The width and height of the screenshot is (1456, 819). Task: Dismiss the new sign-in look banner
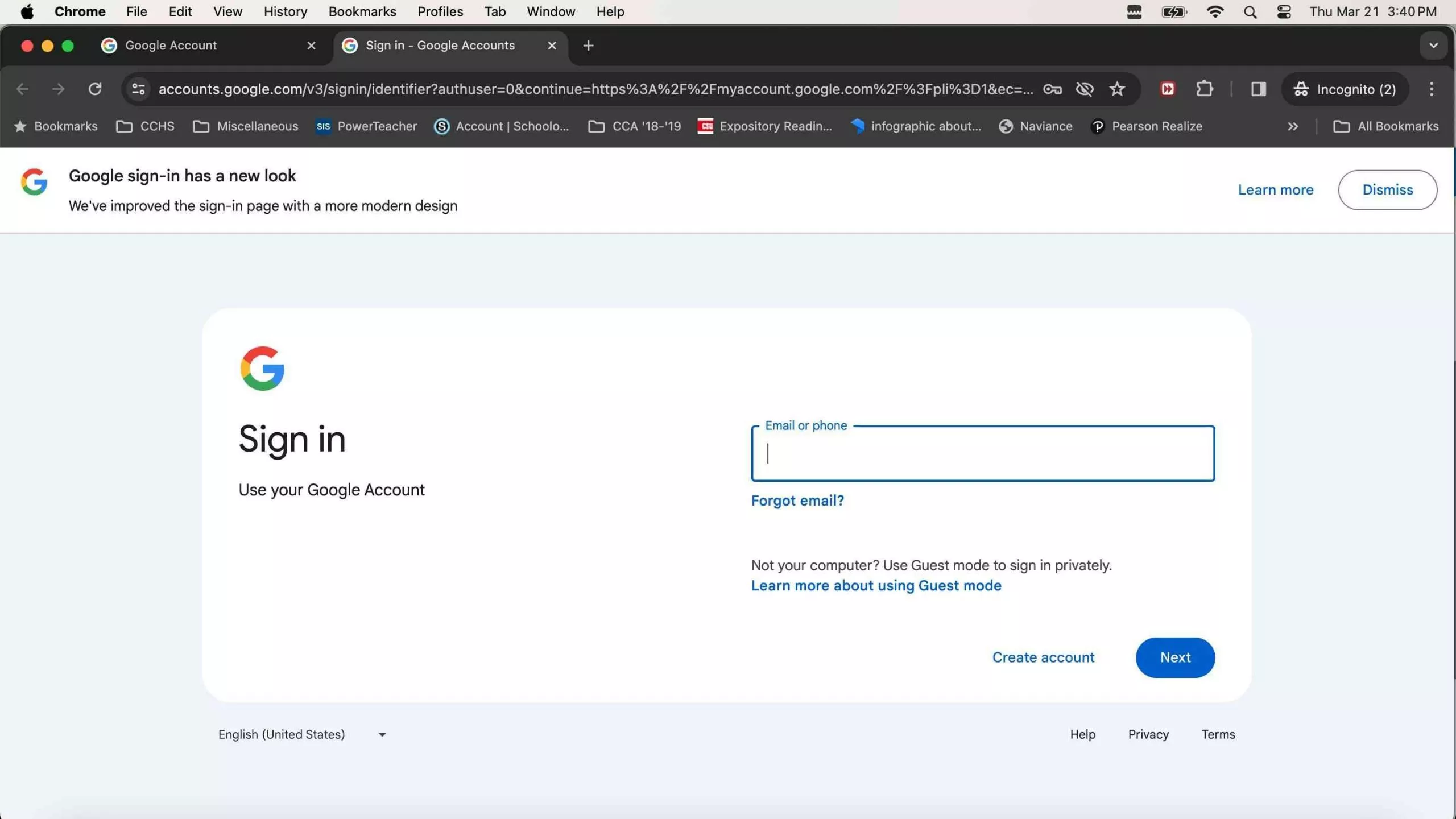[x=1387, y=189]
